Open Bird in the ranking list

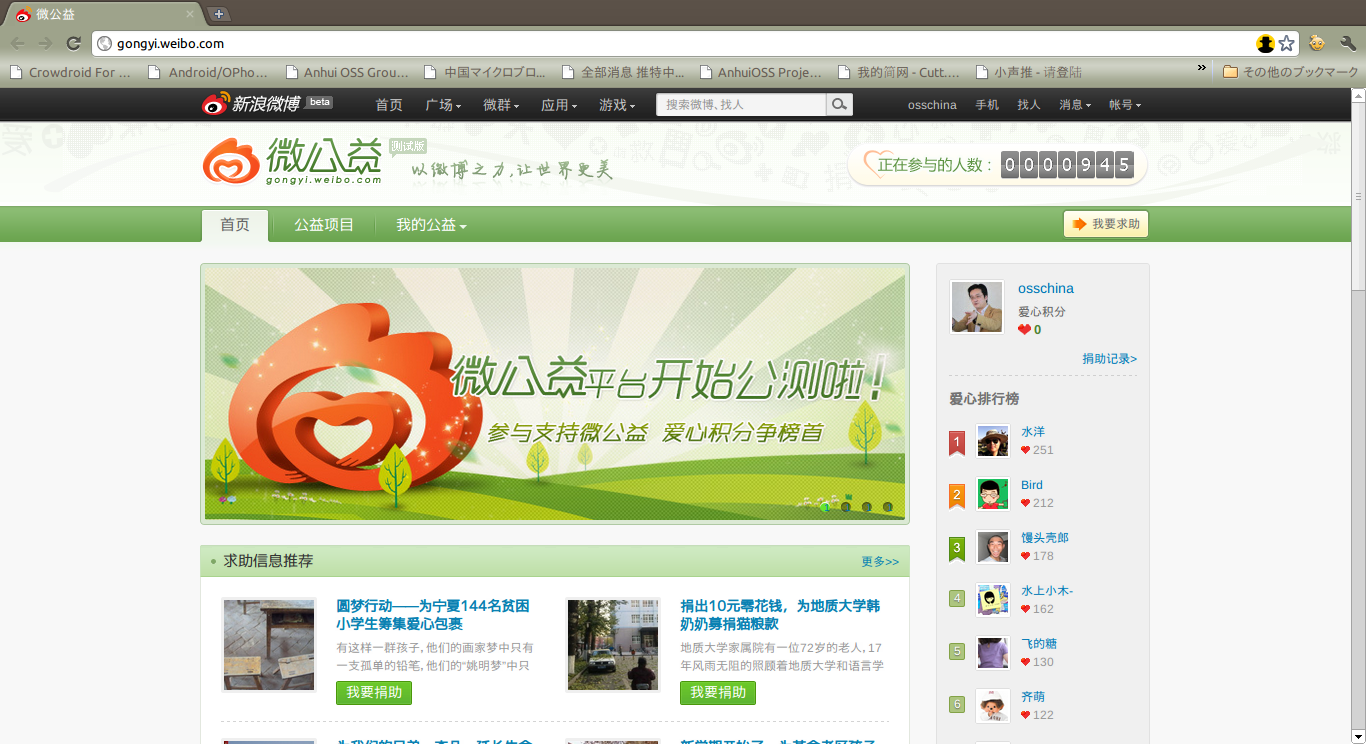click(x=1032, y=485)
